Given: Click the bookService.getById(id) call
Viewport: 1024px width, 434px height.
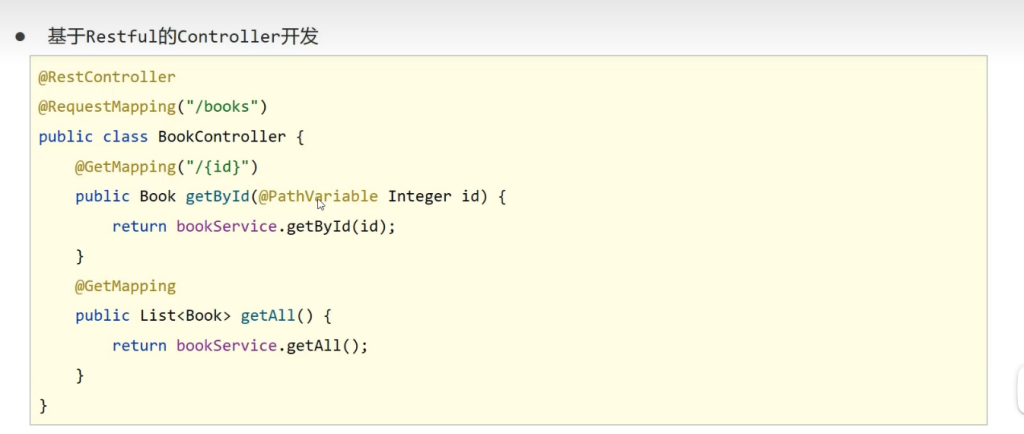Looking at the screenshot, I should pos(286,226).
